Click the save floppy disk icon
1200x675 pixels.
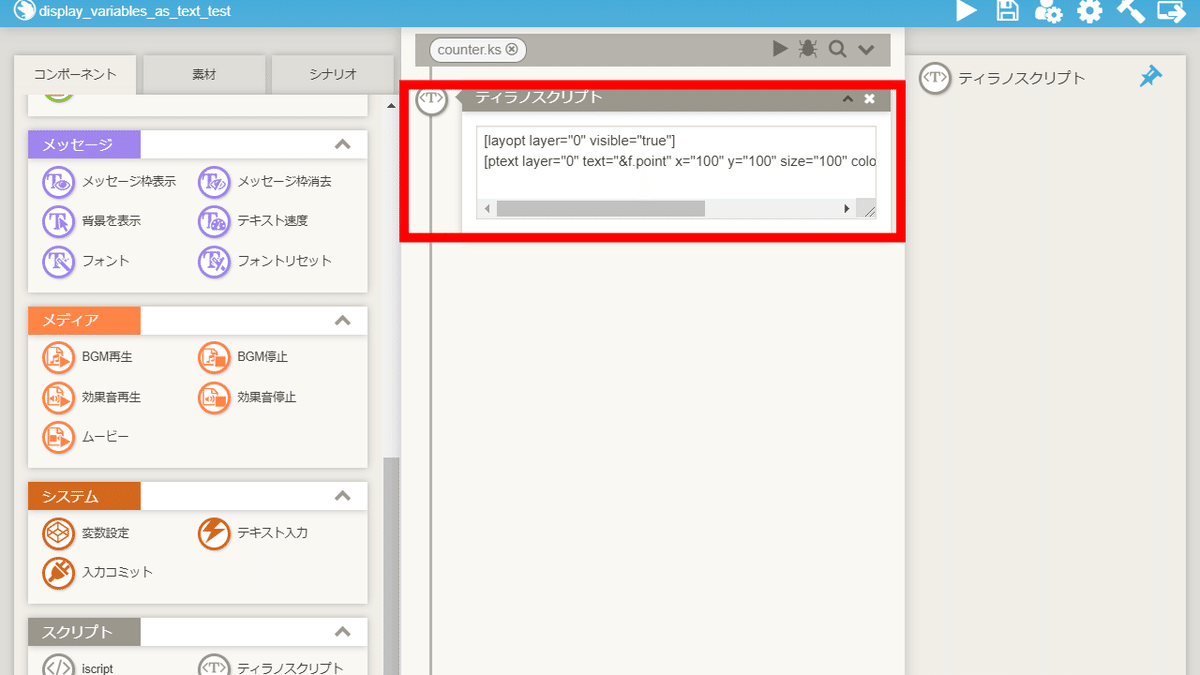(1007, 11)
